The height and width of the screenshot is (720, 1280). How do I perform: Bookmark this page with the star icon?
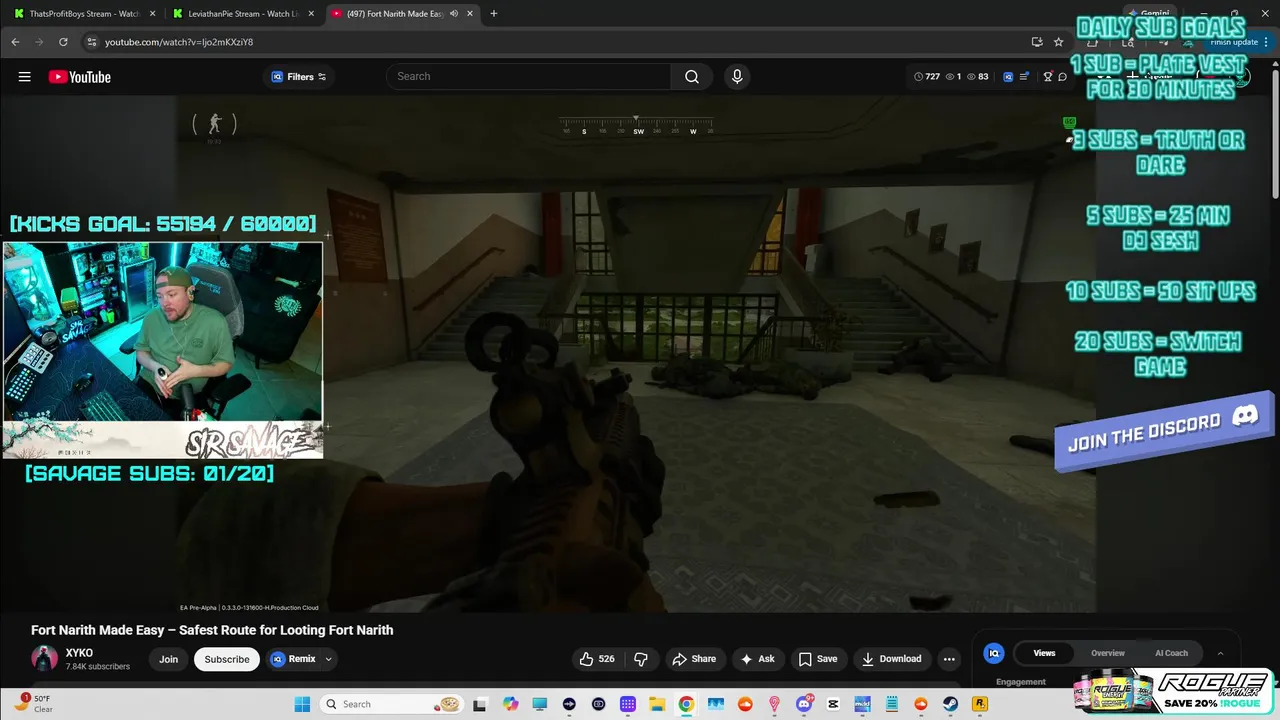pos(1058,42)
